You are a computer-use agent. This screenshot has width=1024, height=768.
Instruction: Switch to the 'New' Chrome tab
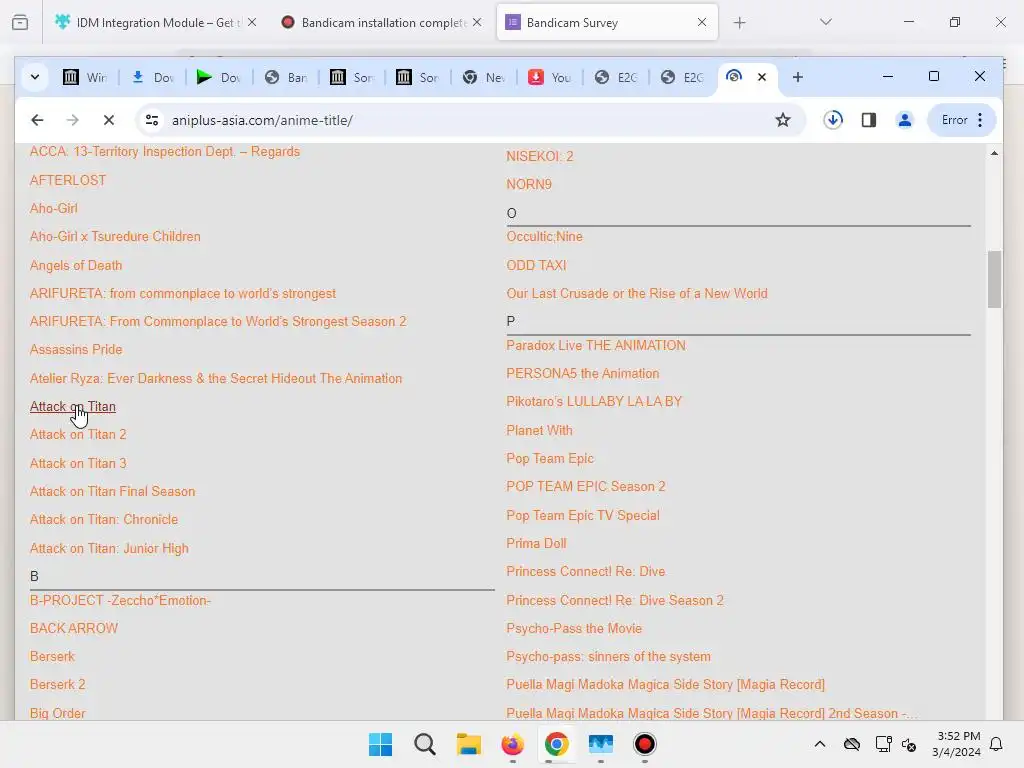pos(484,77)
